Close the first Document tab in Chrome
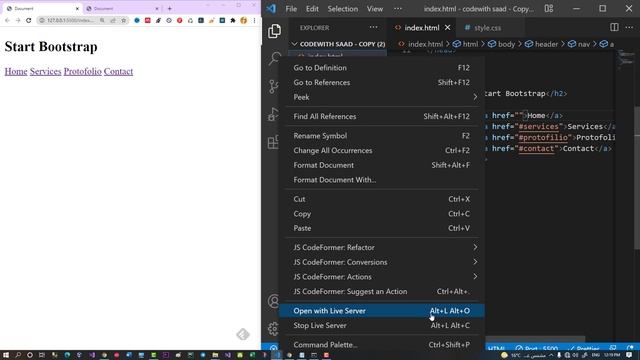 77,9
